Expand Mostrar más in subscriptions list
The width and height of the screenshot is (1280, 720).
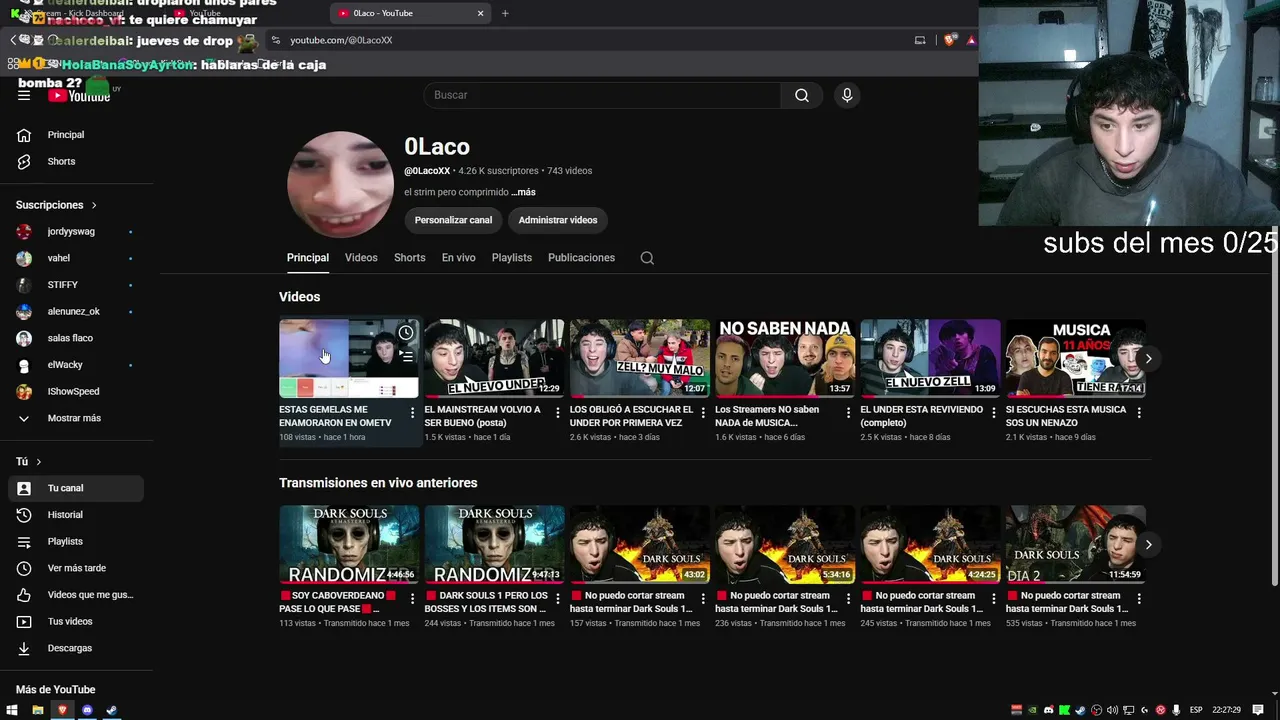(x=76, y=418)
